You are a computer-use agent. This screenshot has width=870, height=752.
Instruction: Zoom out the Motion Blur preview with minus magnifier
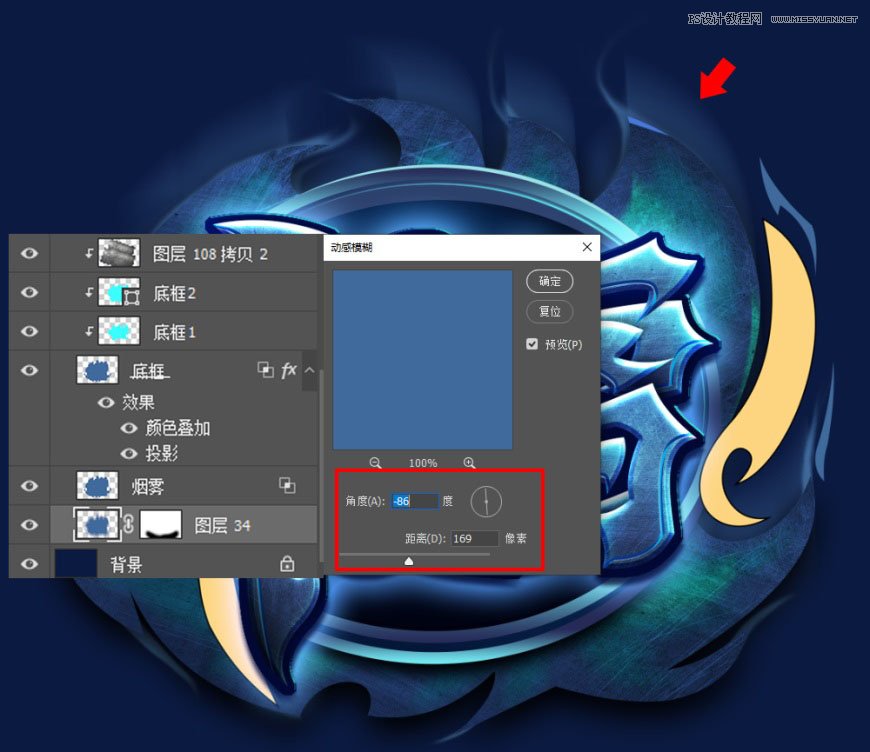(375, 463)
